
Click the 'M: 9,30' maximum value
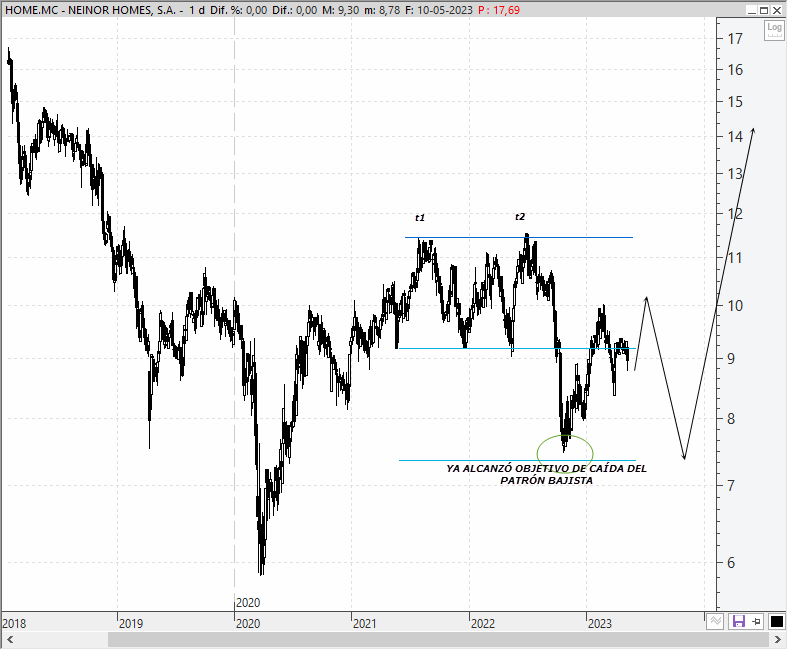point(340,10)
